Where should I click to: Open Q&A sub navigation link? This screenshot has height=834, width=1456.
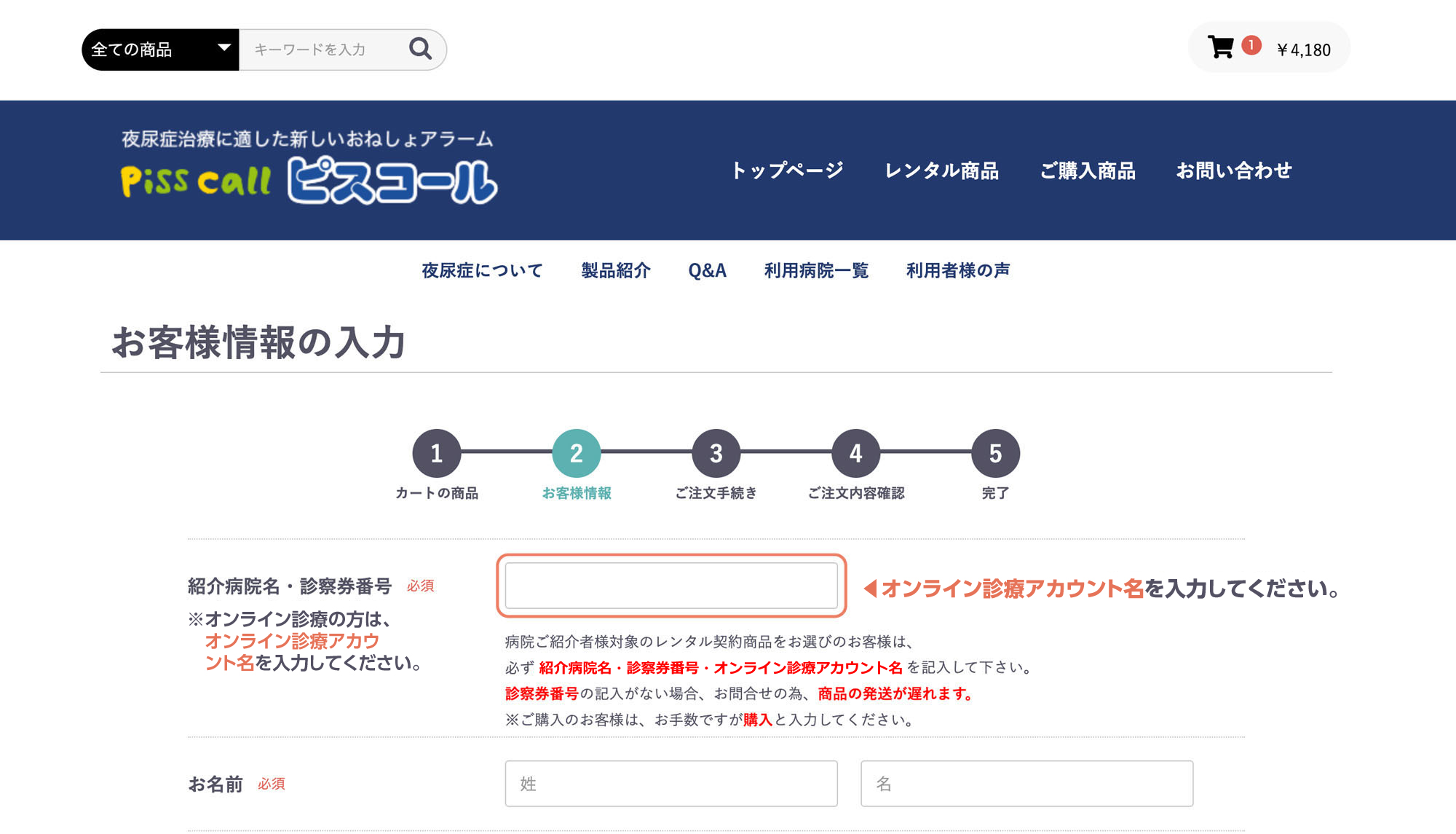coord(708,270)
